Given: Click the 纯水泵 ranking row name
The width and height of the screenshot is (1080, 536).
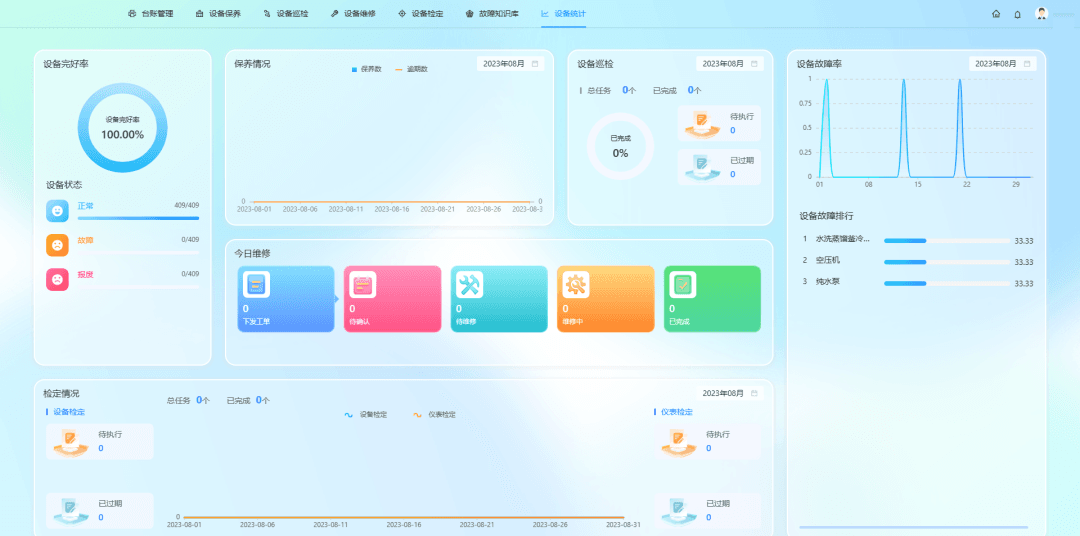Looking at the screenshot, I should click(827, 282).
